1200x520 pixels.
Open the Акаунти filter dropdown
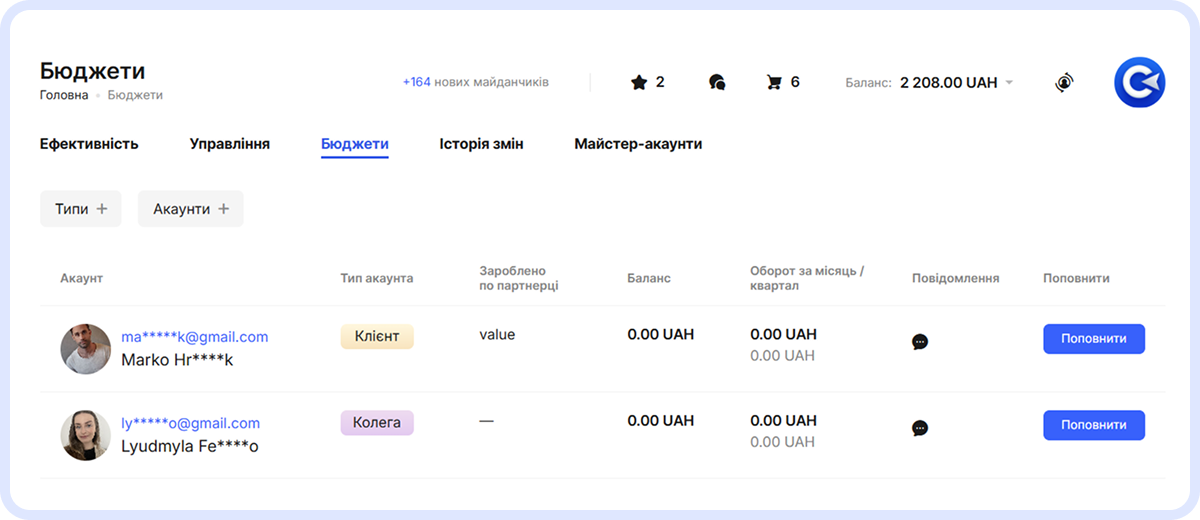pyautogui.click(x=190, y=209)
